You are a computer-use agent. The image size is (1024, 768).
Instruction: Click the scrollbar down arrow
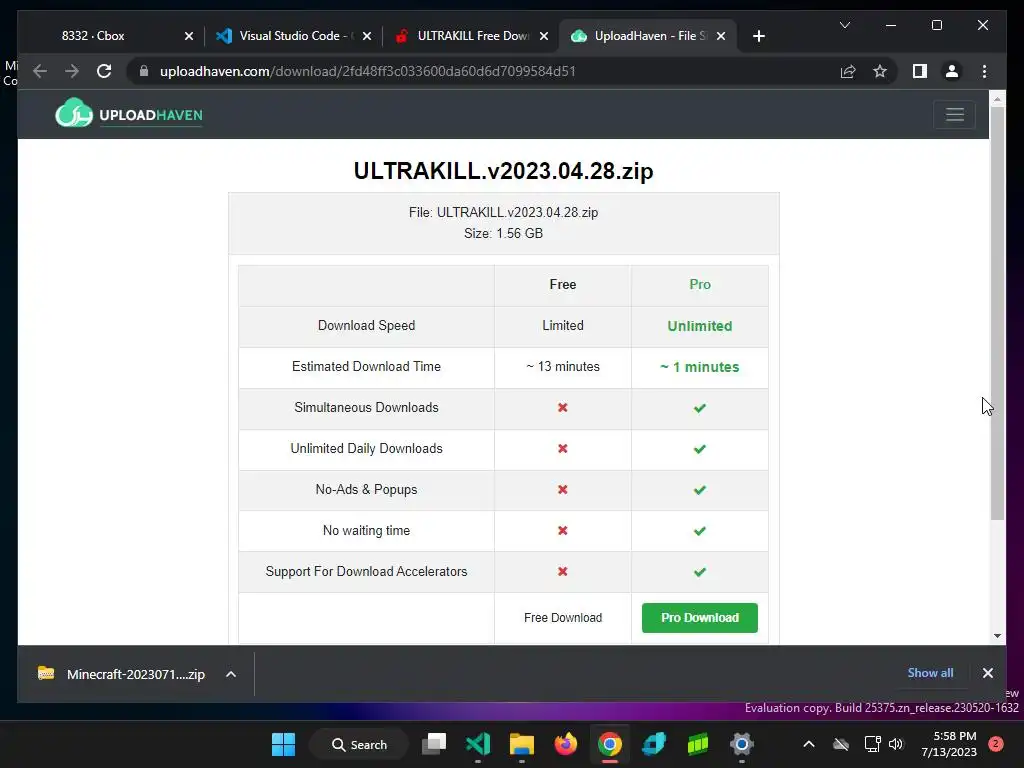997,635
